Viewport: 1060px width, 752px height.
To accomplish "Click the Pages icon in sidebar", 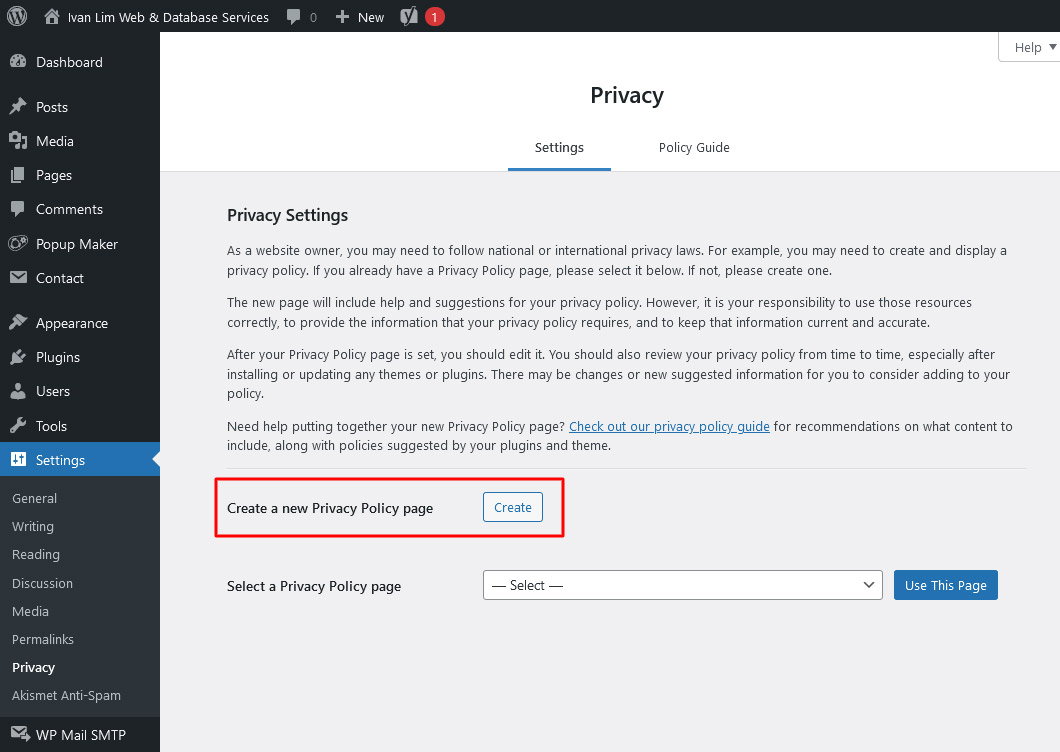I will click(18, 175).
